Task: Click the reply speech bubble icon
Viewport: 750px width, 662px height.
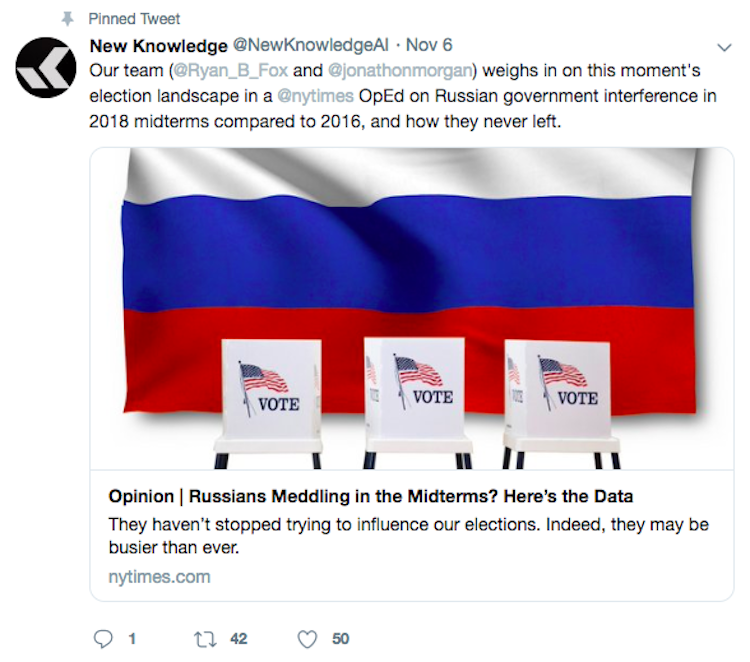Action: tap(102, 638)
